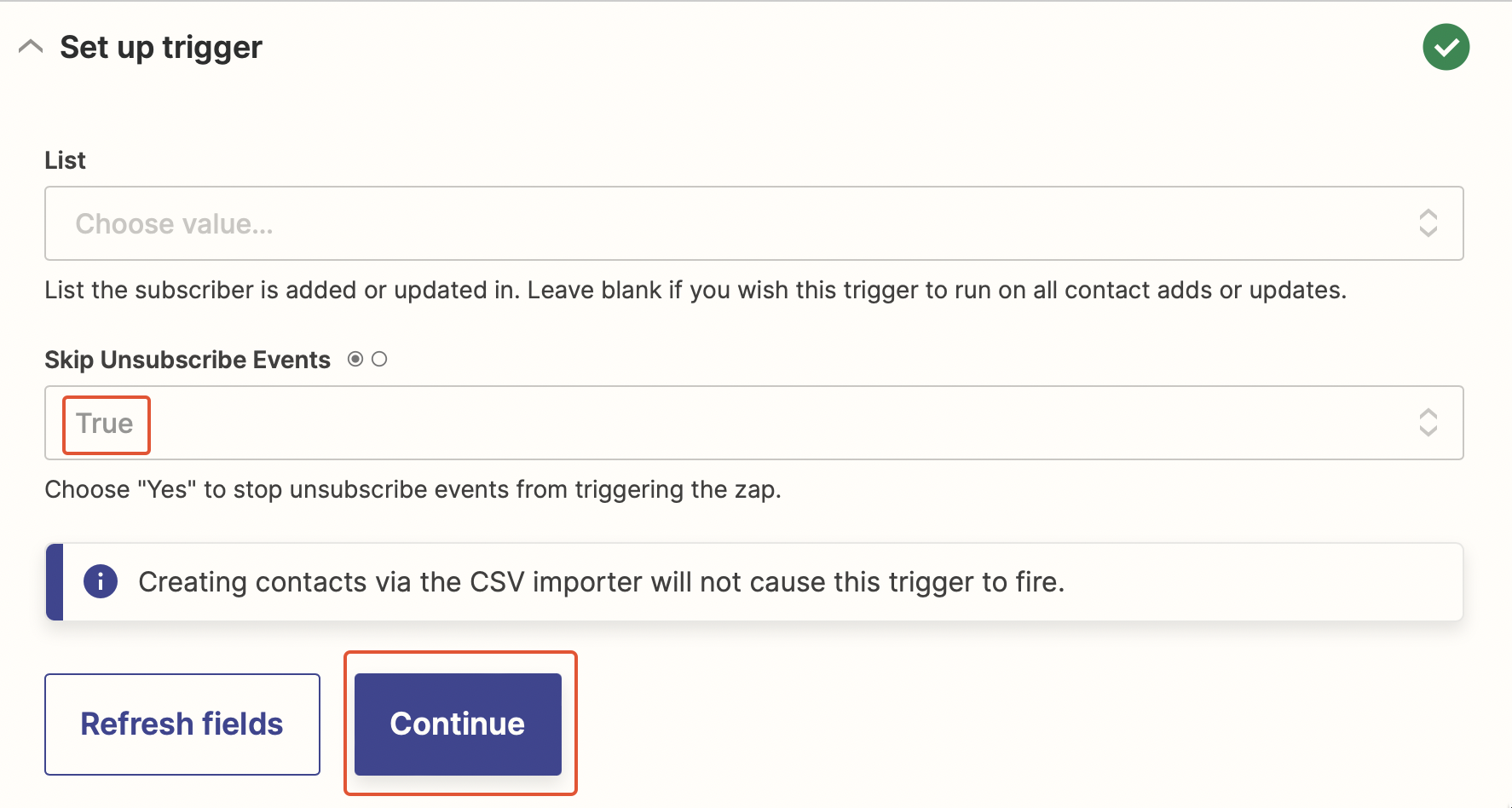Click the green checkmark status icon
Image resolution: width=1512 pixels, height=808 pixels.
(x=1446, y=47)
